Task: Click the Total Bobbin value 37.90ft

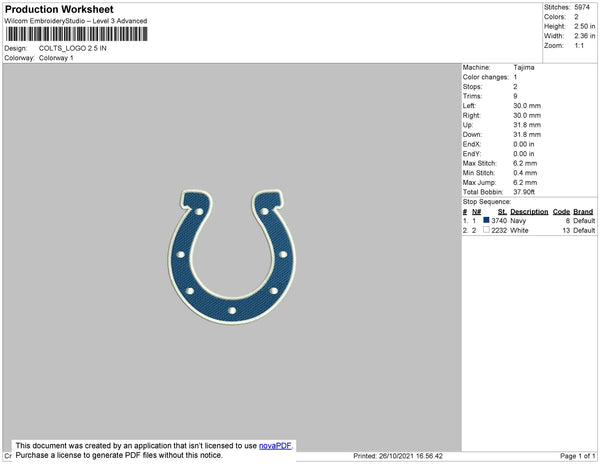Action: 524,192
